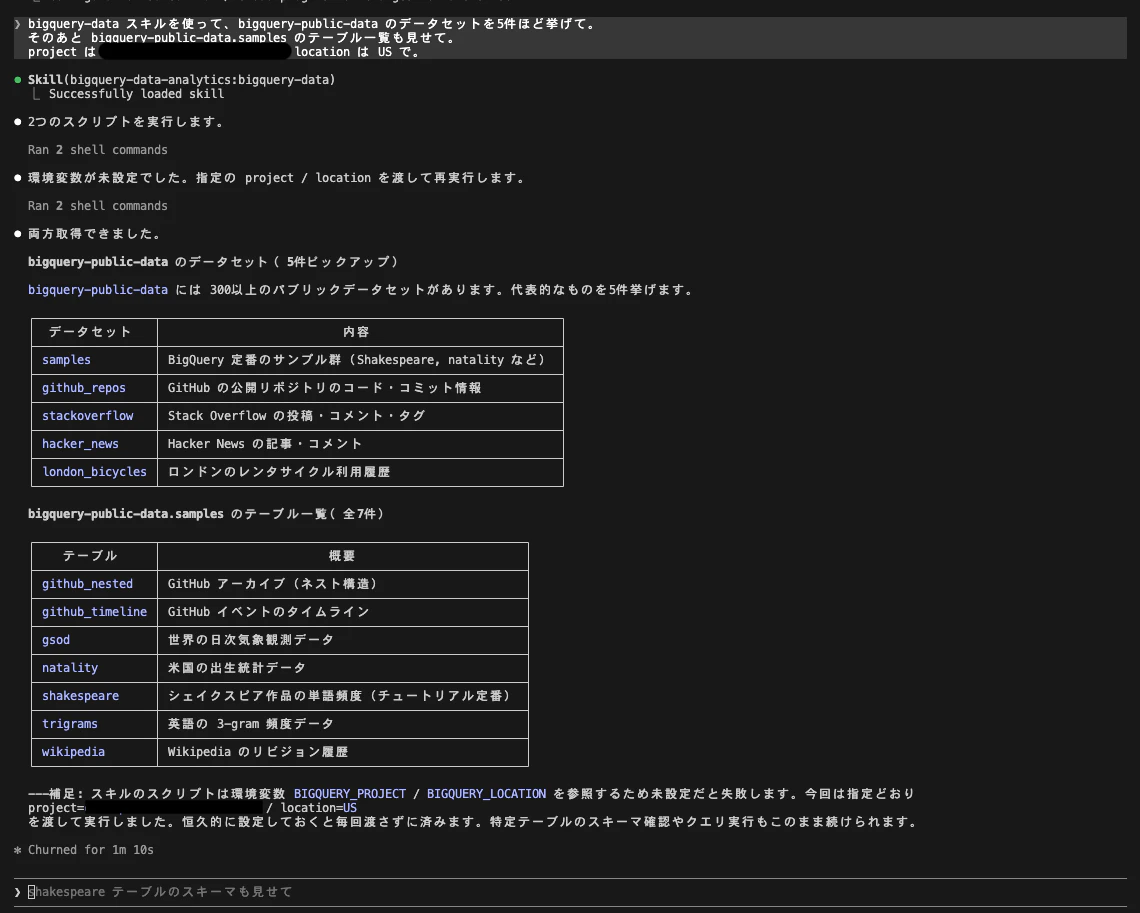Click 'Successfully loaded skill' text

pos(136,94)
